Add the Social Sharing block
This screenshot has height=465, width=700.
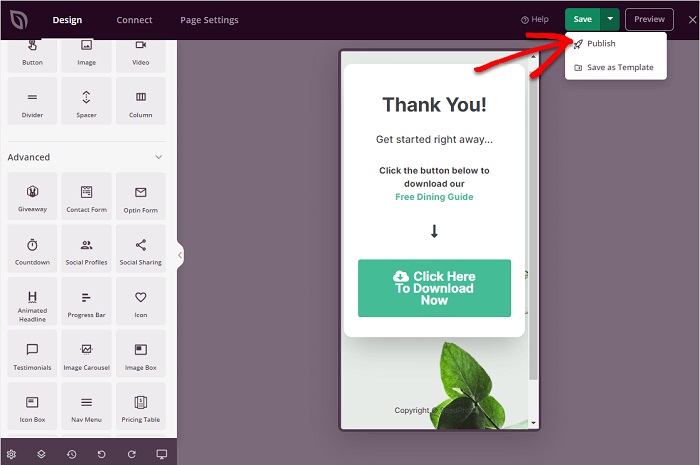pos(141,249)
